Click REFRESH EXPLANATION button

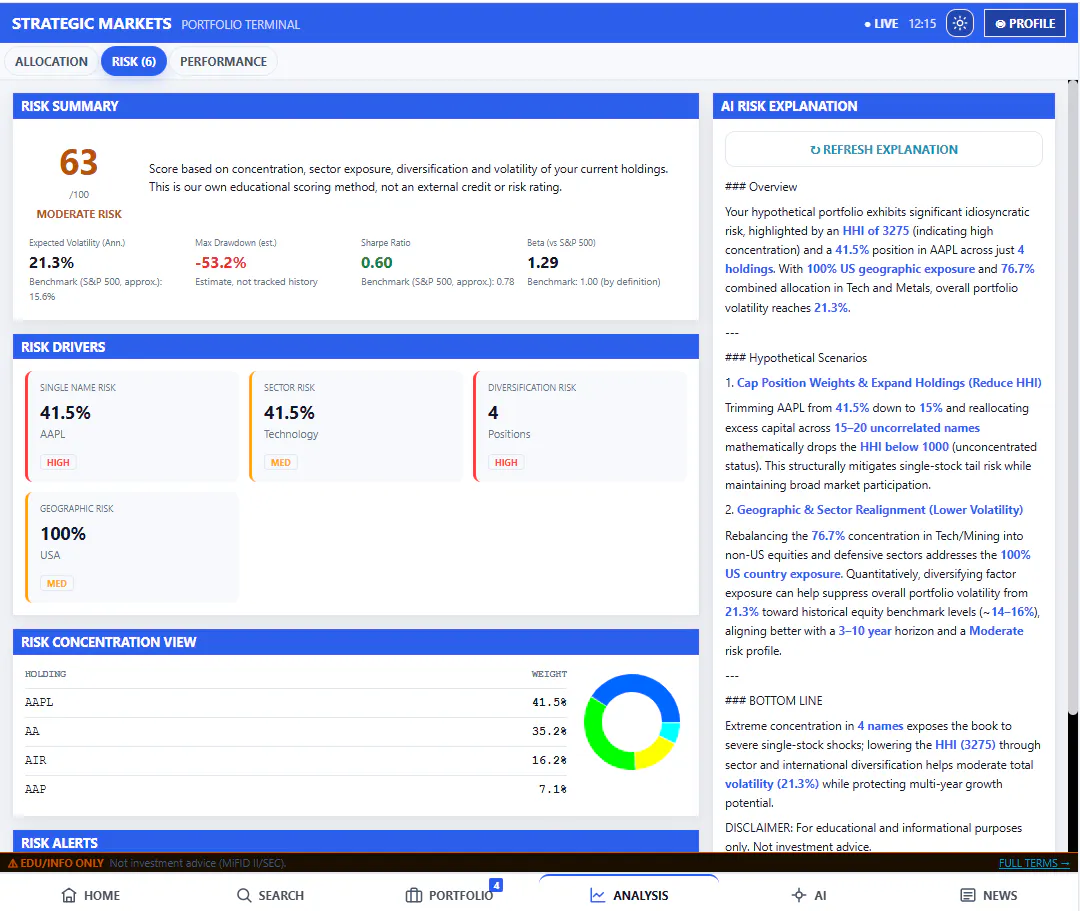[x=884, y=149]
